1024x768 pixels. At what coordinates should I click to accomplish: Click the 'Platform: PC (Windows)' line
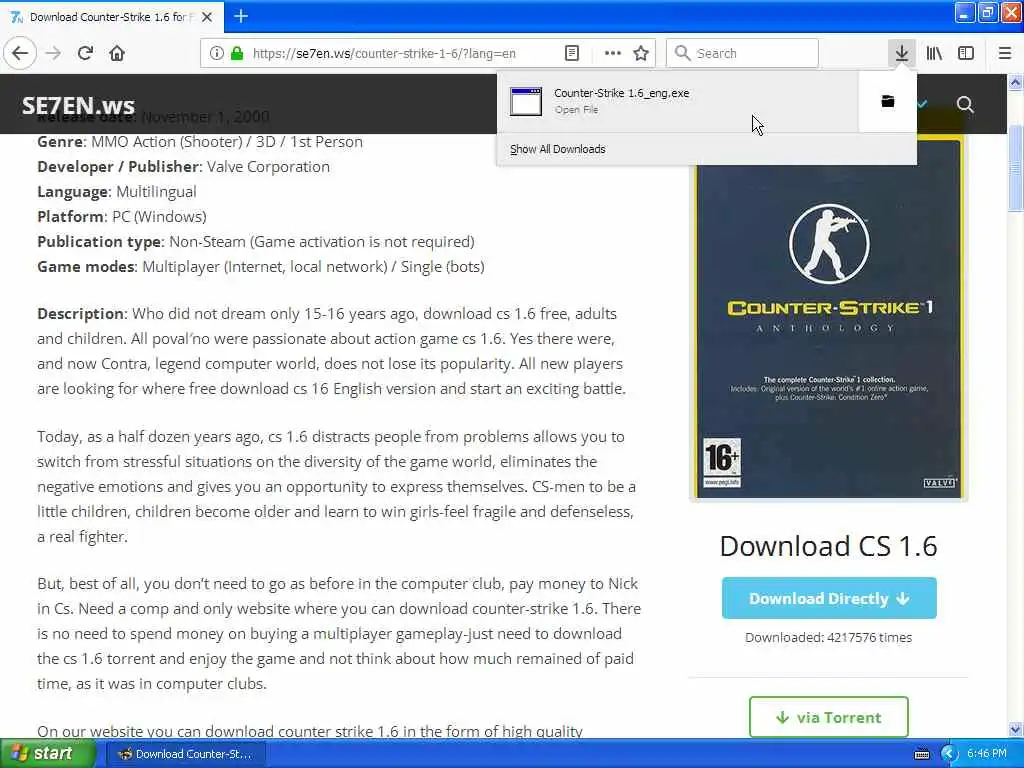pos(122,216)
